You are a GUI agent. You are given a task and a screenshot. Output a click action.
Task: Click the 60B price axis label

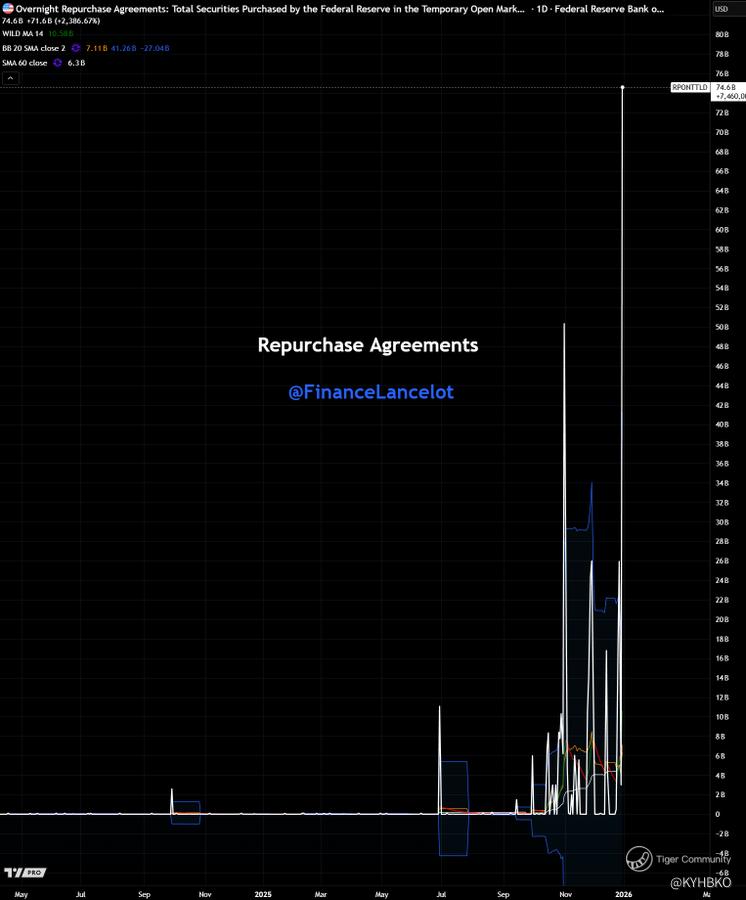click(722, 230)
